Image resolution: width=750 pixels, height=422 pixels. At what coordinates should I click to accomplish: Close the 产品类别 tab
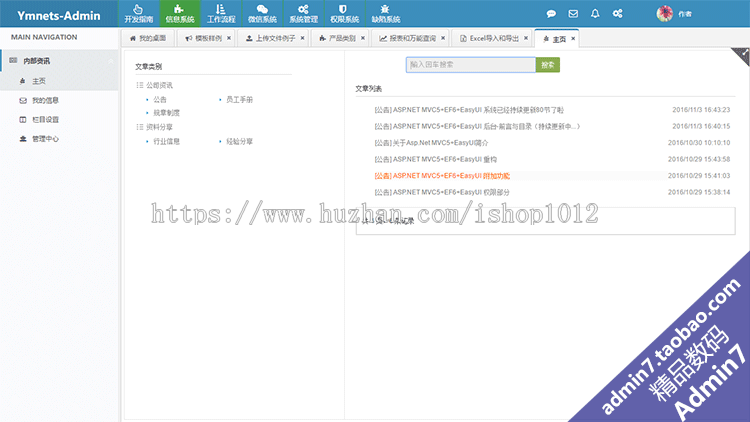coord(363,38)
